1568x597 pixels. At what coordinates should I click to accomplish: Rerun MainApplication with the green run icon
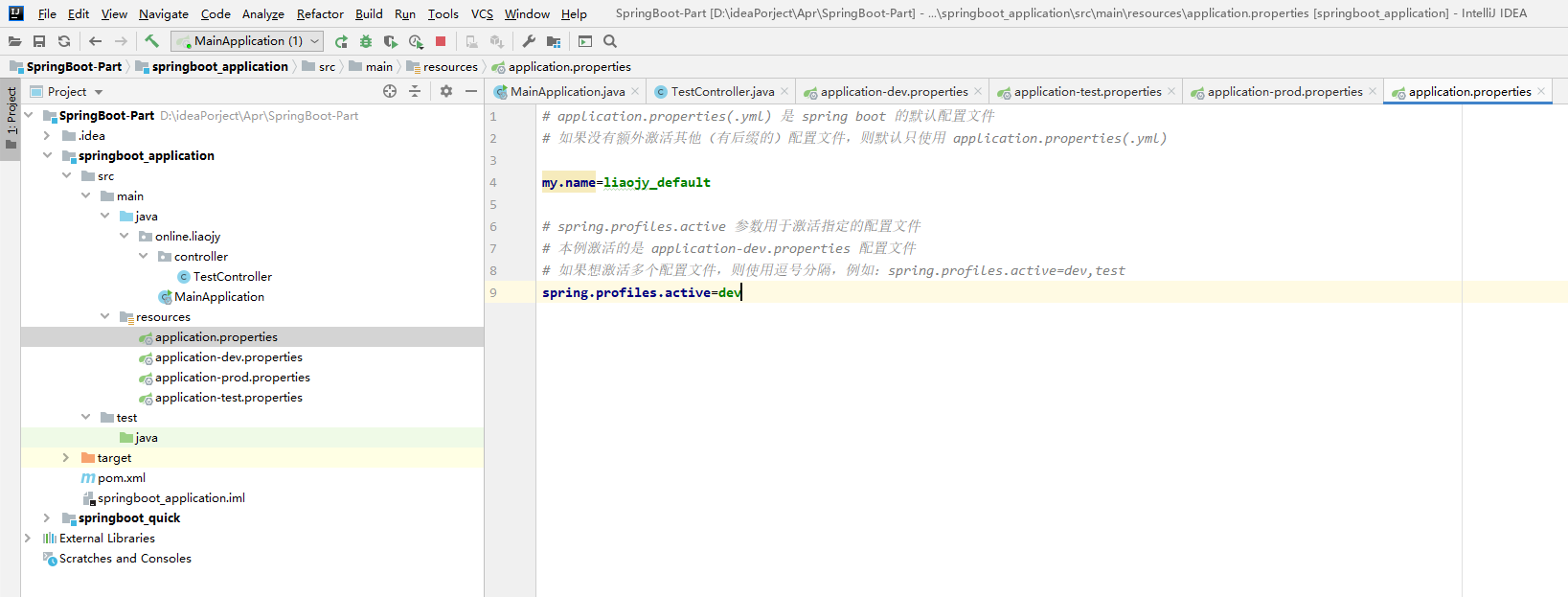(341, 41)
